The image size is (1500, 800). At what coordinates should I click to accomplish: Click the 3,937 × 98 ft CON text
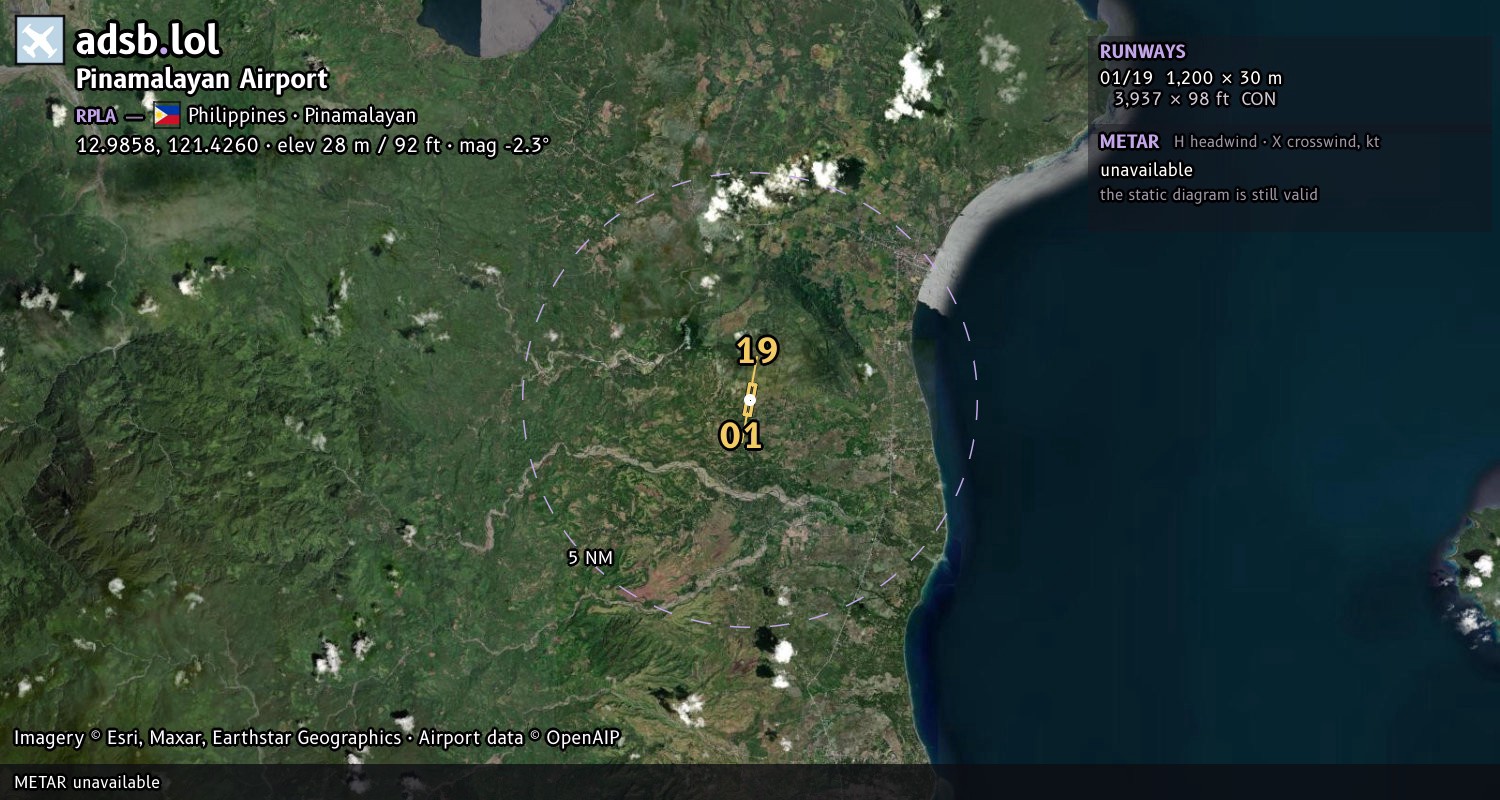click(1195, 99)
